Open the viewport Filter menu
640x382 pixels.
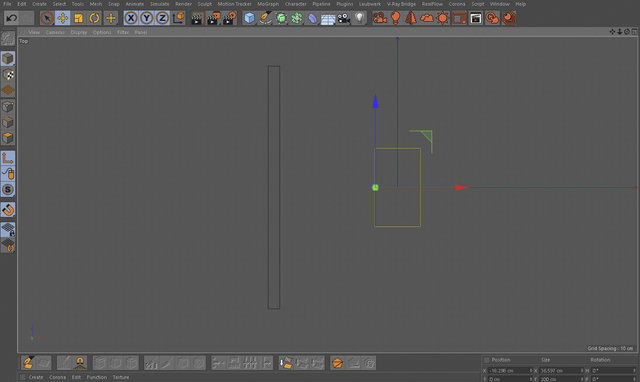point(123,32)
